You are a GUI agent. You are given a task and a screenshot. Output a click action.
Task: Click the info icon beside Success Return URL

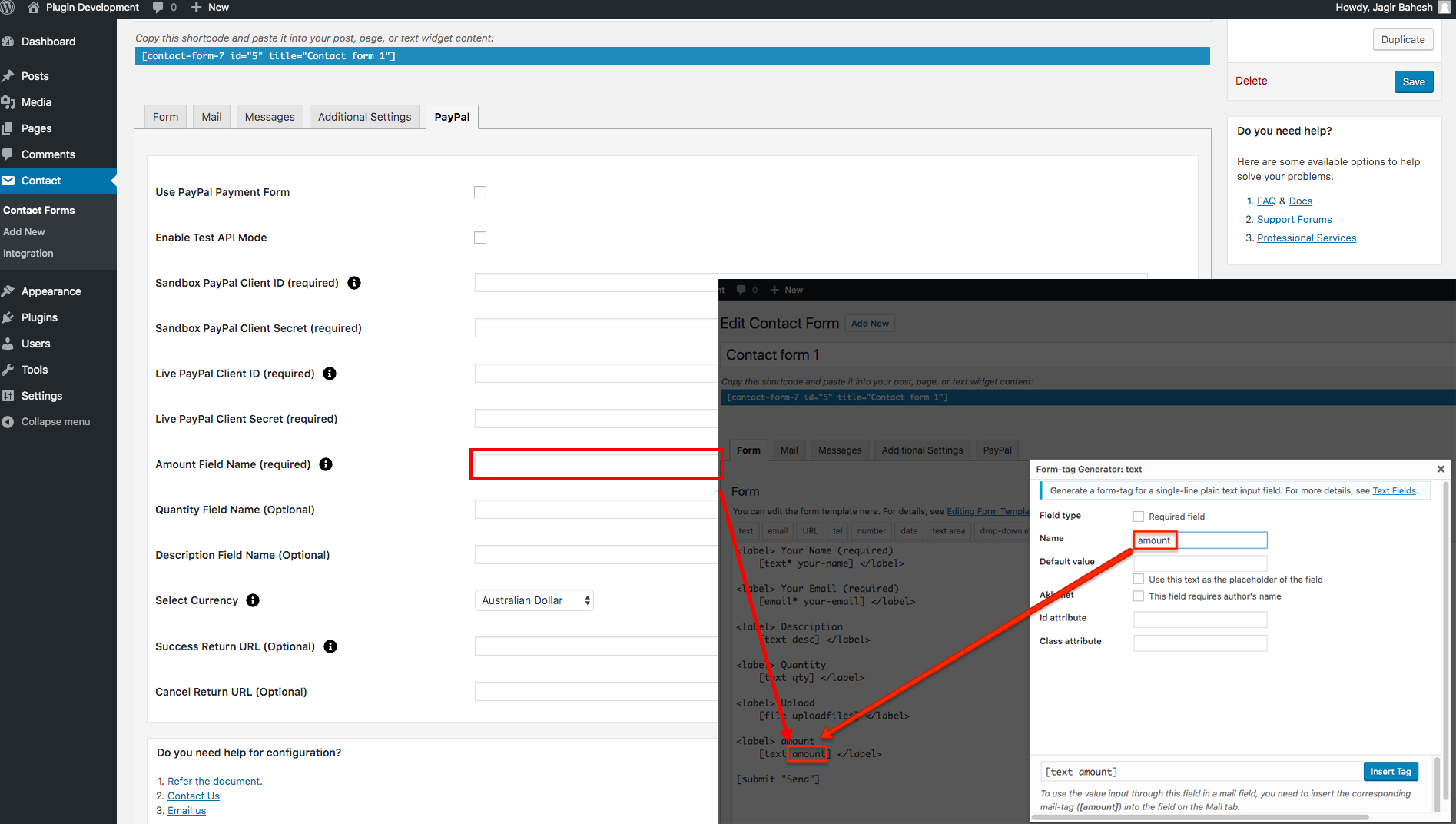330,646
